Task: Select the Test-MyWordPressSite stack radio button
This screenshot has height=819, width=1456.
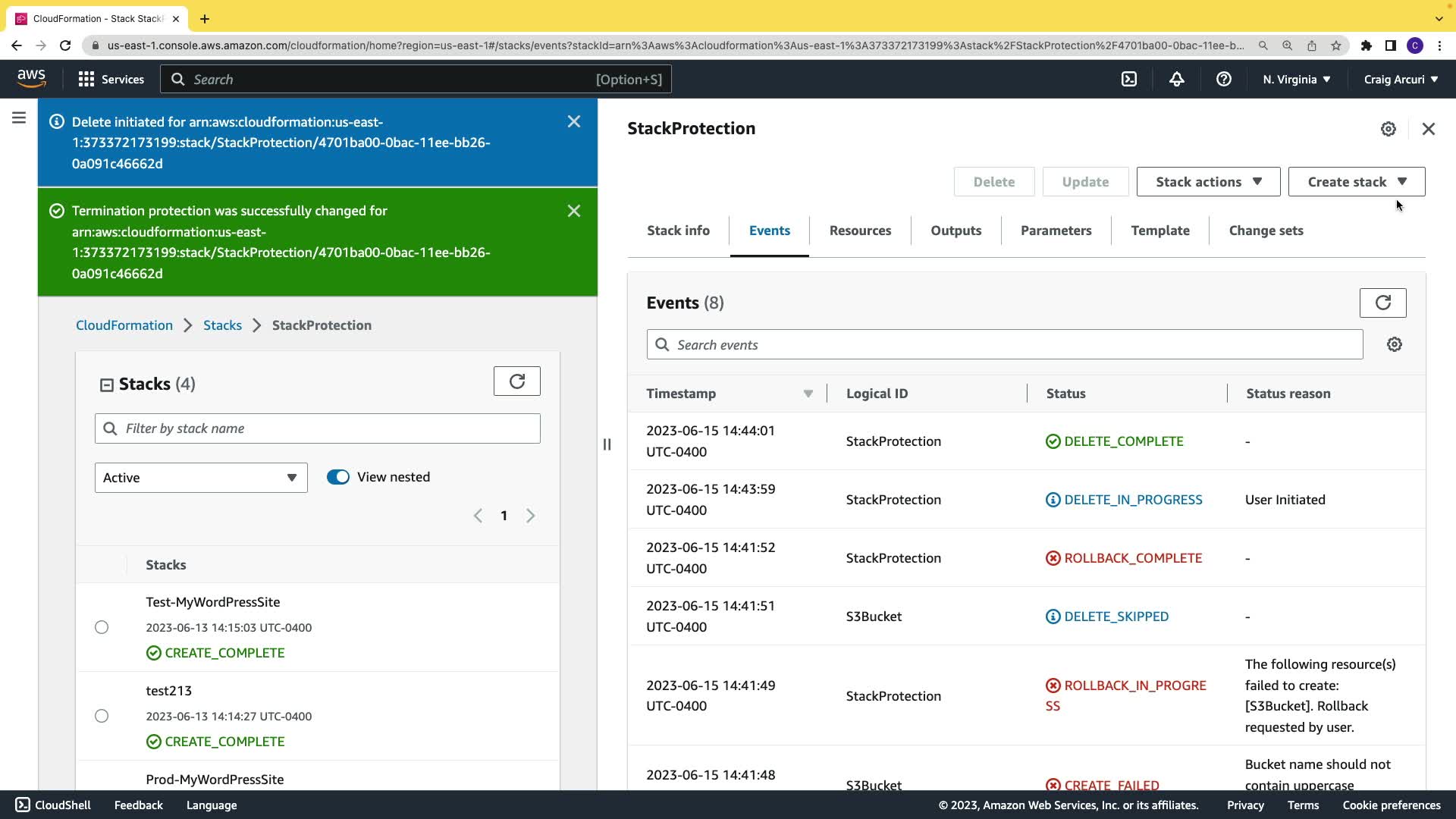Action: point(102,627)
